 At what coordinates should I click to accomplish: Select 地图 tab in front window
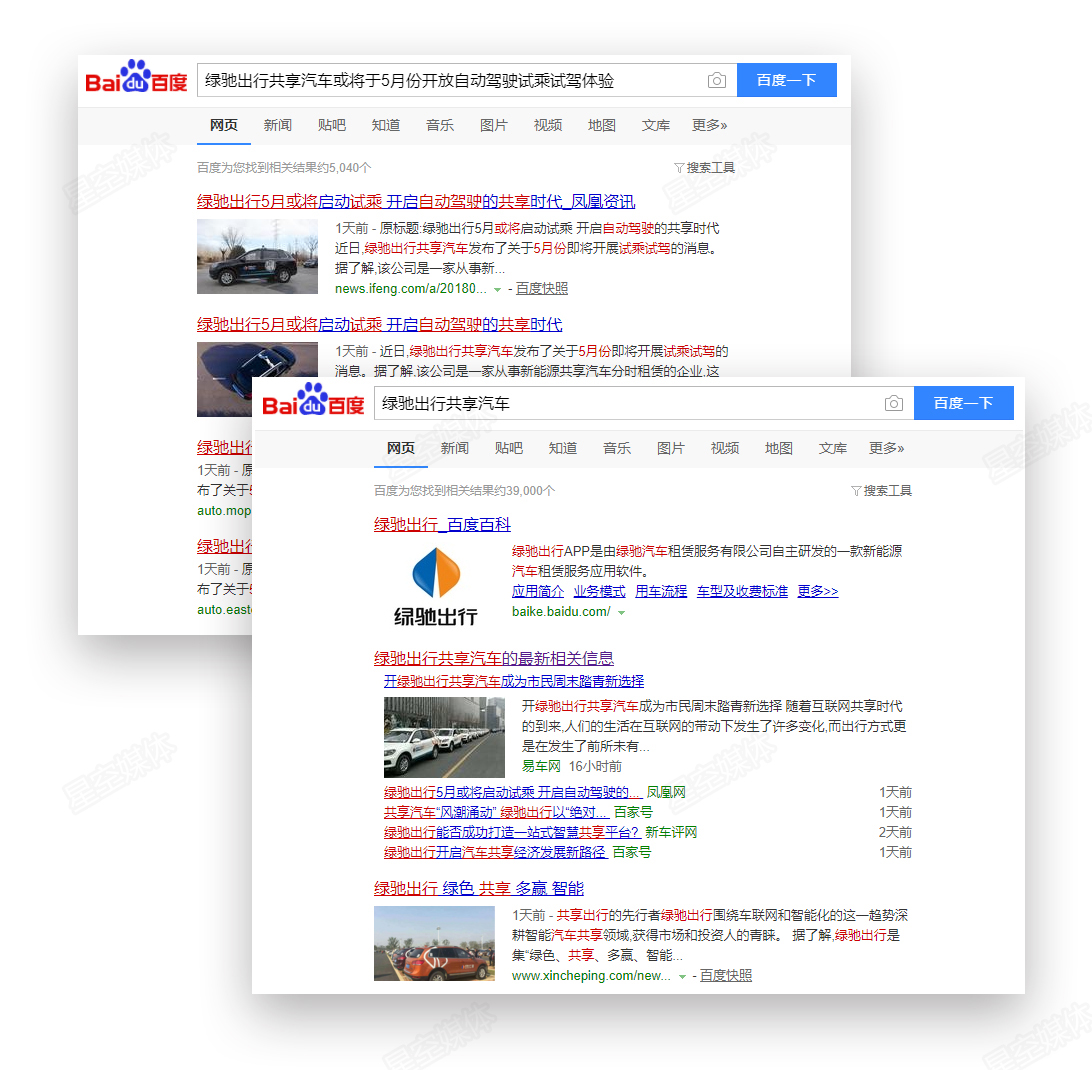(x=779, y=448)
